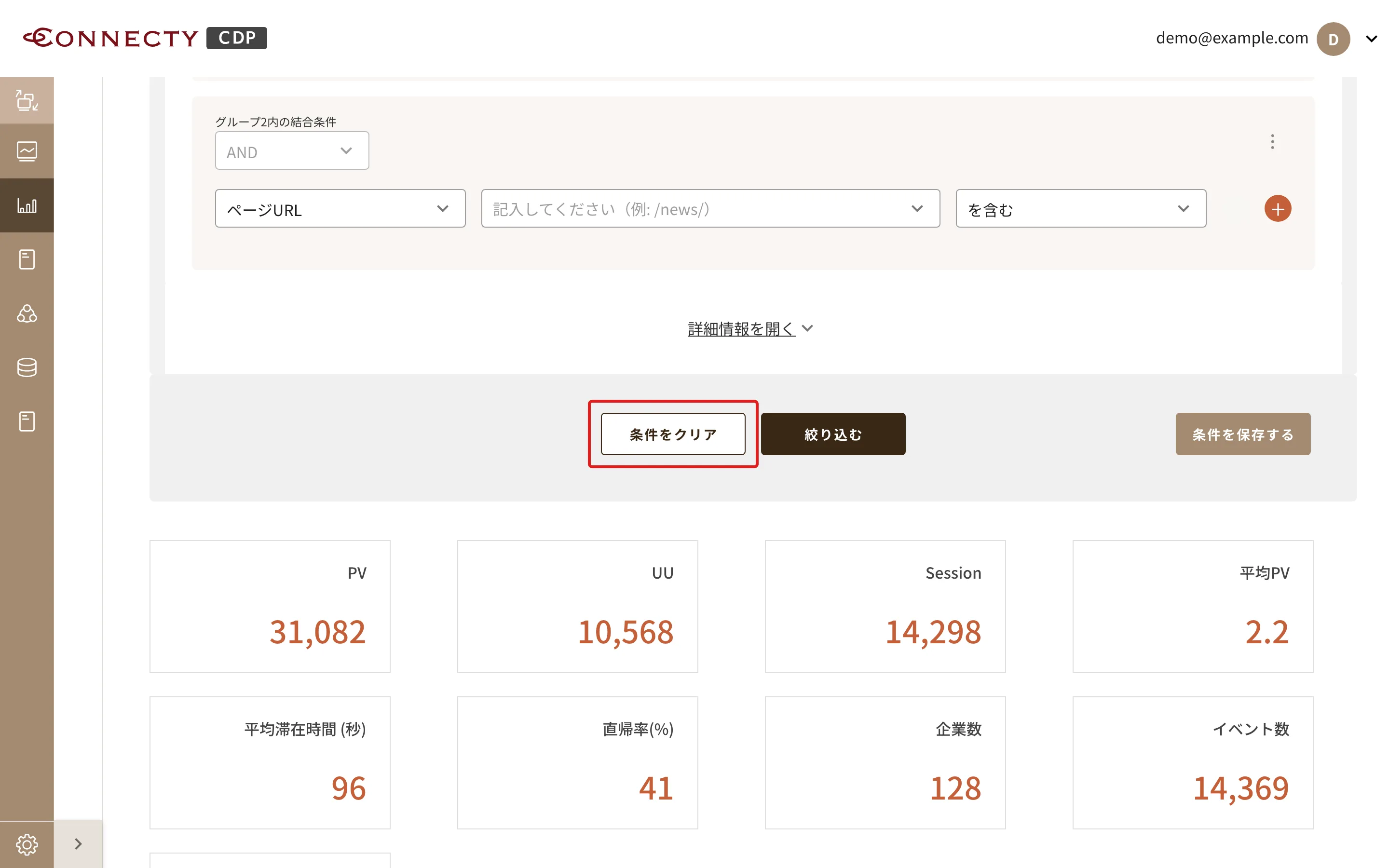Add a condition with the plus button
The height and width of the screenshot is (868, 1389).
coord(1278,208)
